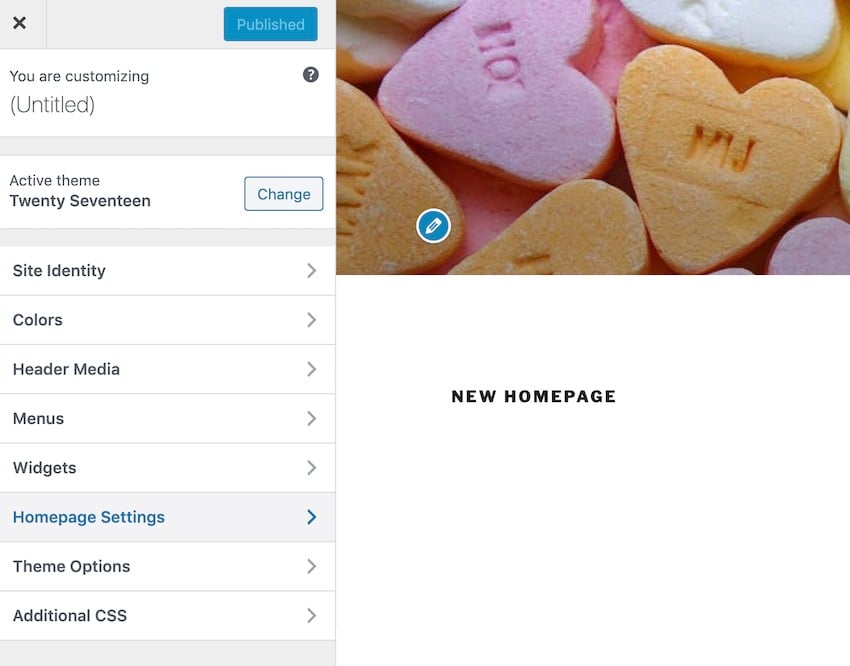
Task: Open the Additional CSS section
Action: pyautogui.click(x=168, y=616)
